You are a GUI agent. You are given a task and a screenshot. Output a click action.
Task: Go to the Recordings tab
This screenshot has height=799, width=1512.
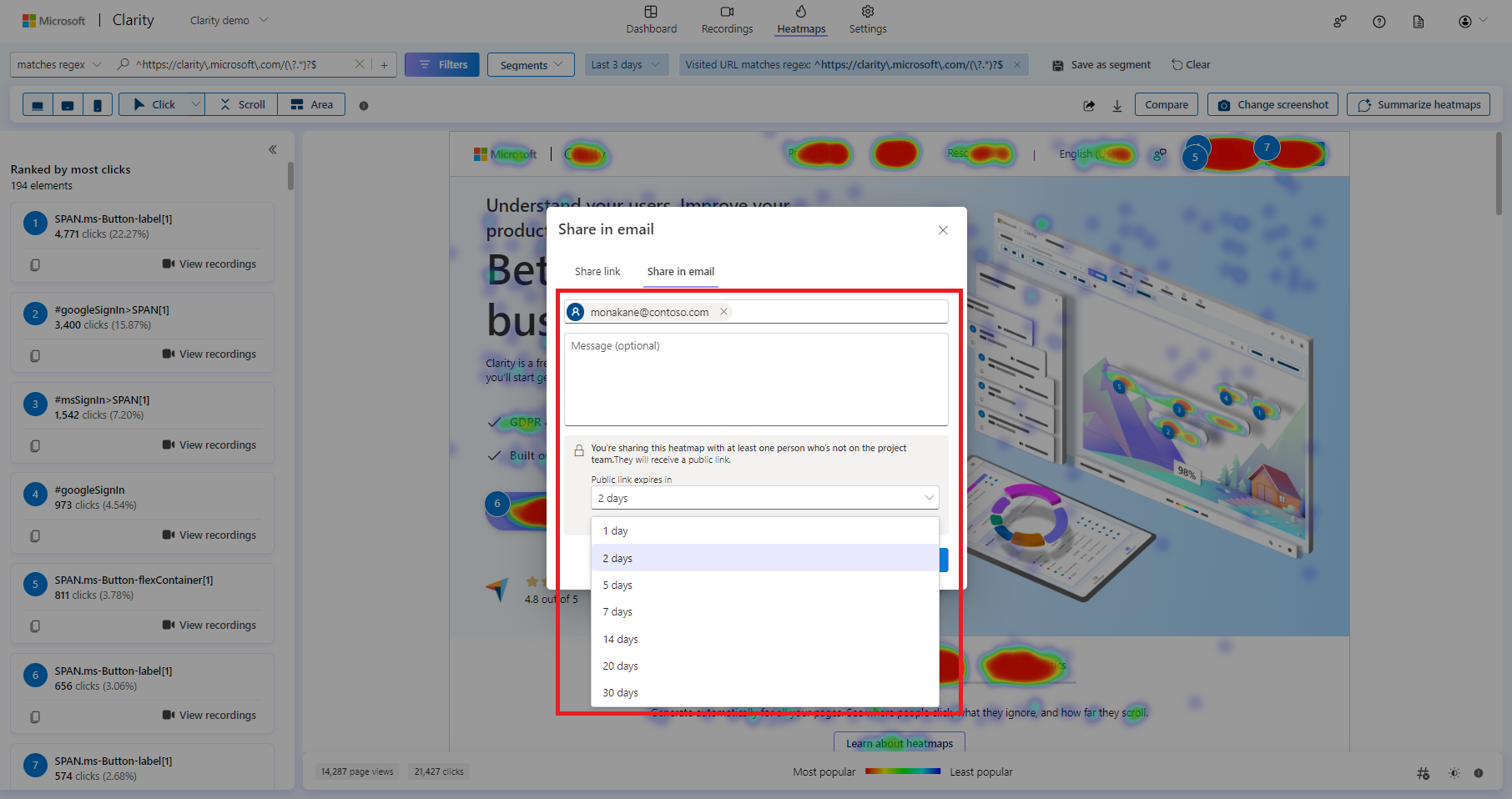727,20
